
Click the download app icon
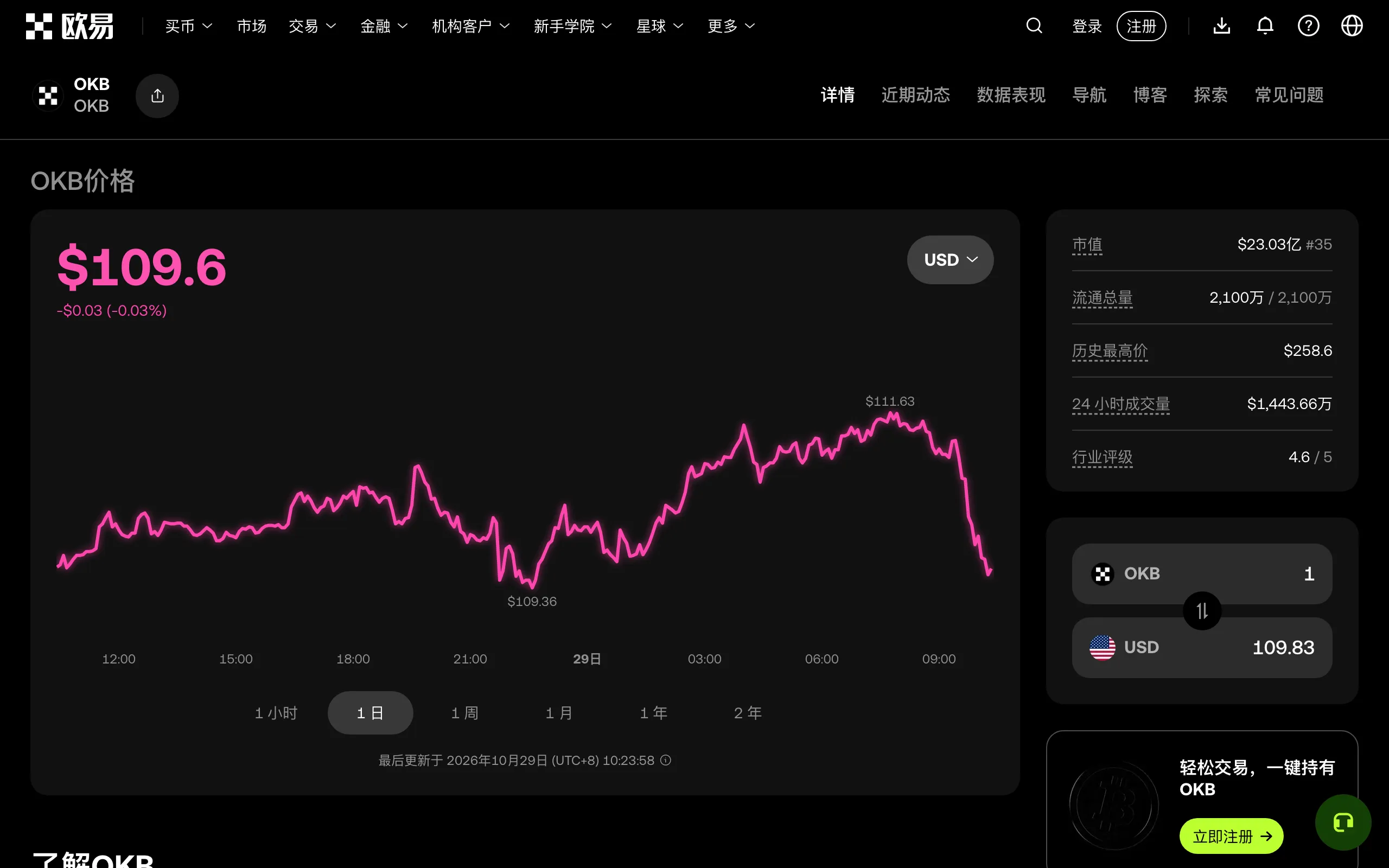pos(1221,26)
